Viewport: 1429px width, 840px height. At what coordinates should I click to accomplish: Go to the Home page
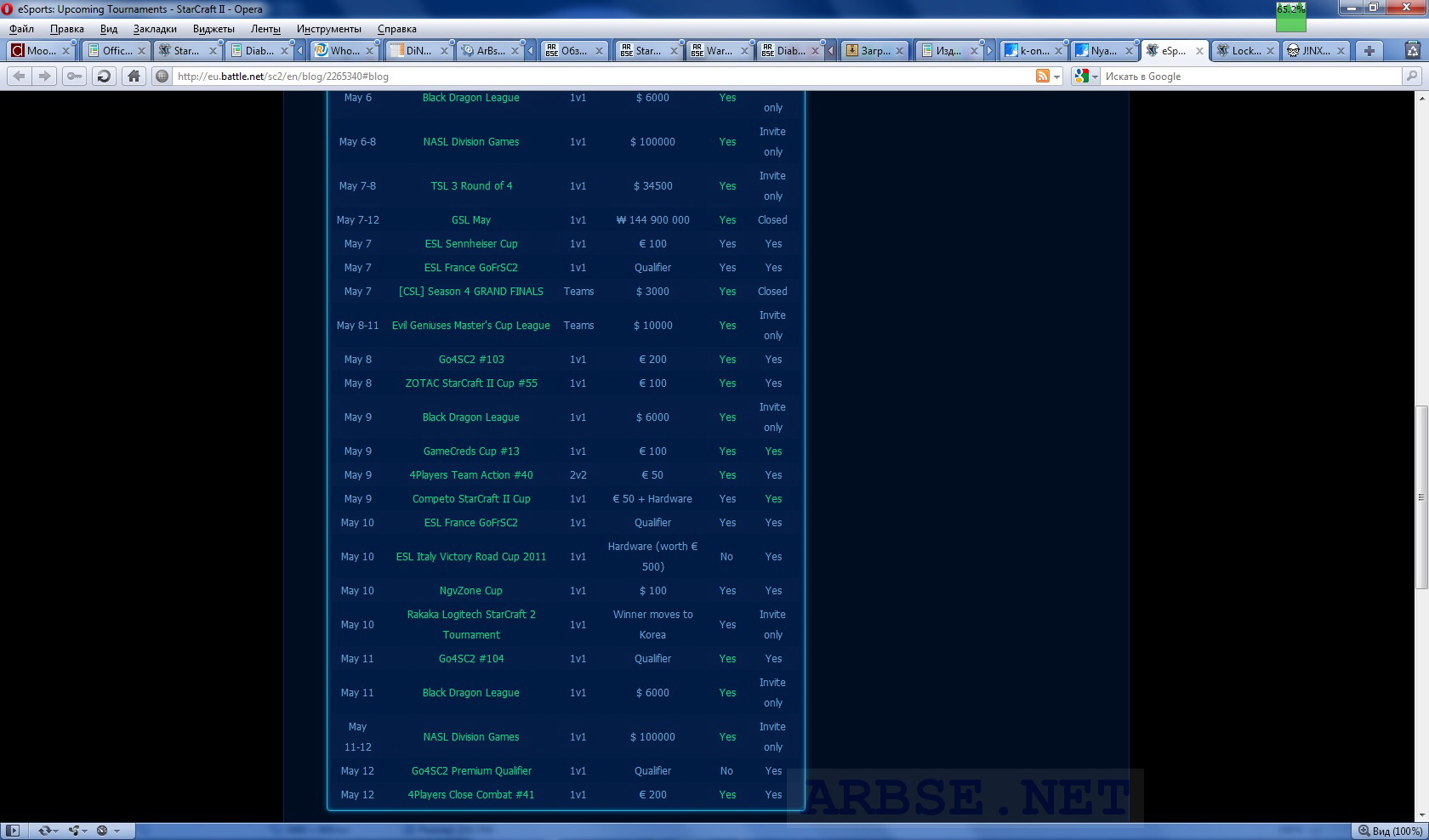tap(134, 77)
